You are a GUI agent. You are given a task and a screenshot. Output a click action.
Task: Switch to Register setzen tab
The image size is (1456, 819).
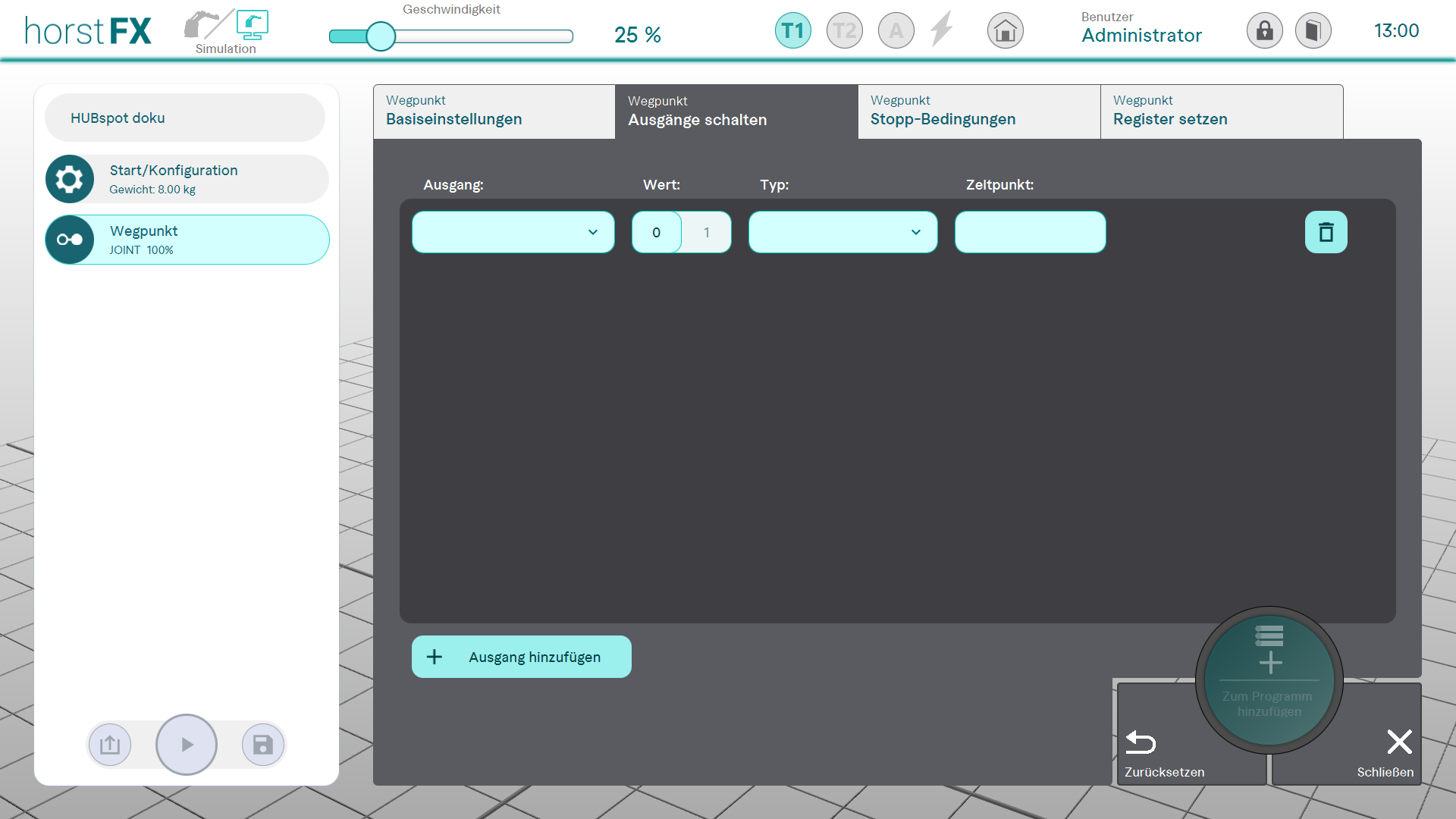coord(1221,111)
